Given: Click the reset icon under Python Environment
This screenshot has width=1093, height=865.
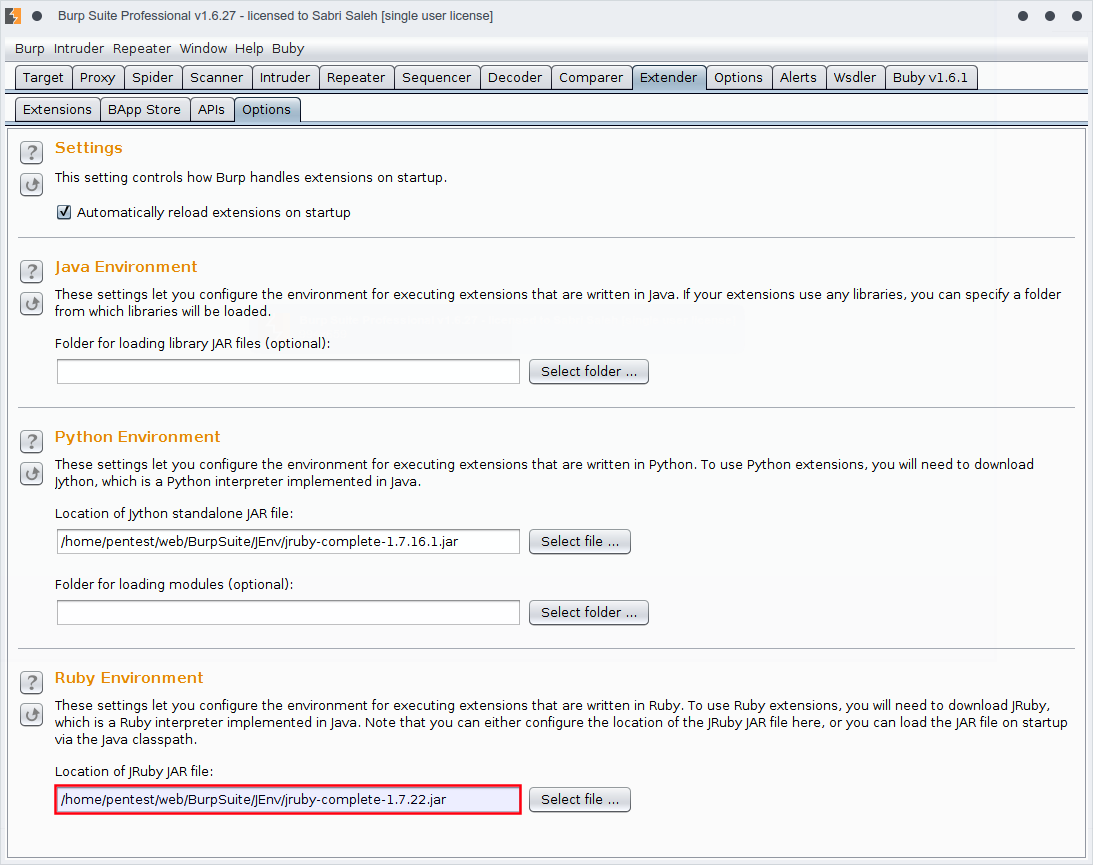Looking at the screenshot, I should pos(32,473).
